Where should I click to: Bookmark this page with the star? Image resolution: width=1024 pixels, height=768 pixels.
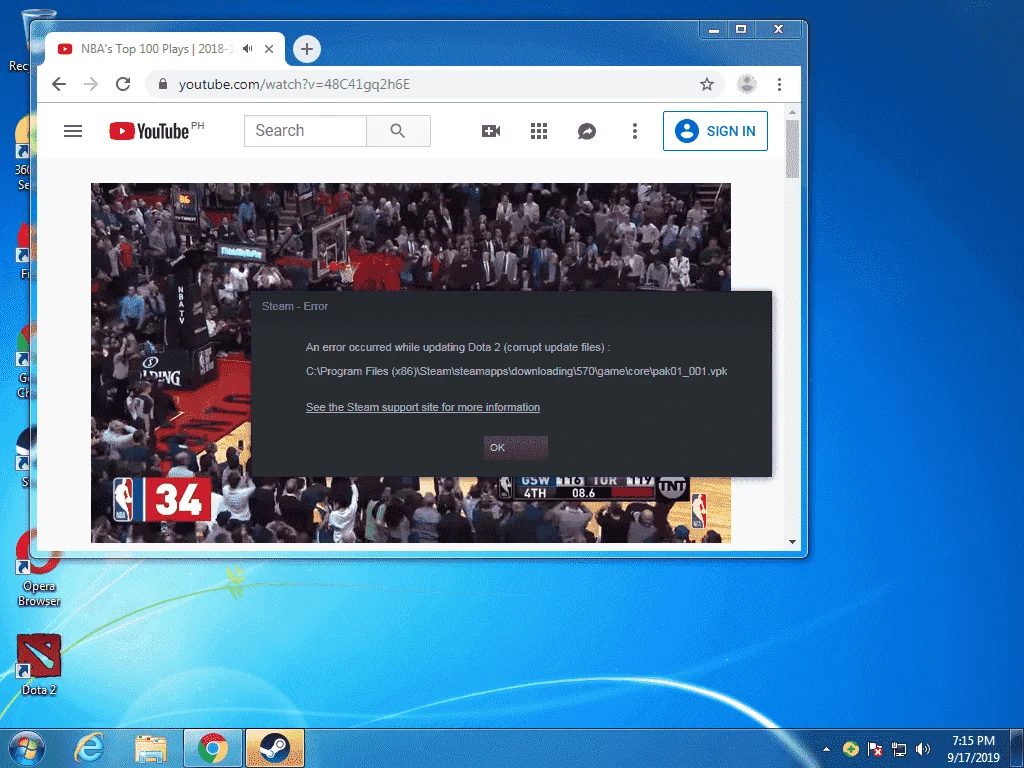(707, 84)
